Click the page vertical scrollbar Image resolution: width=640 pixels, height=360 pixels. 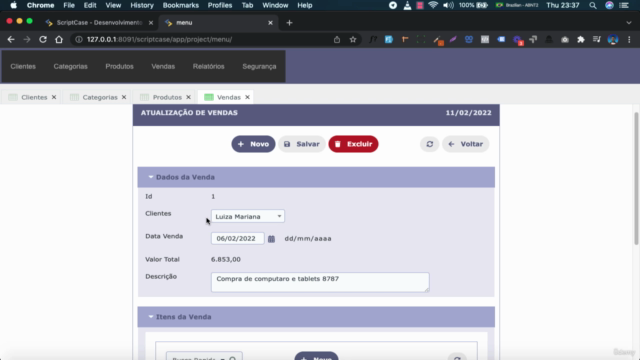(x=636, y=178)
